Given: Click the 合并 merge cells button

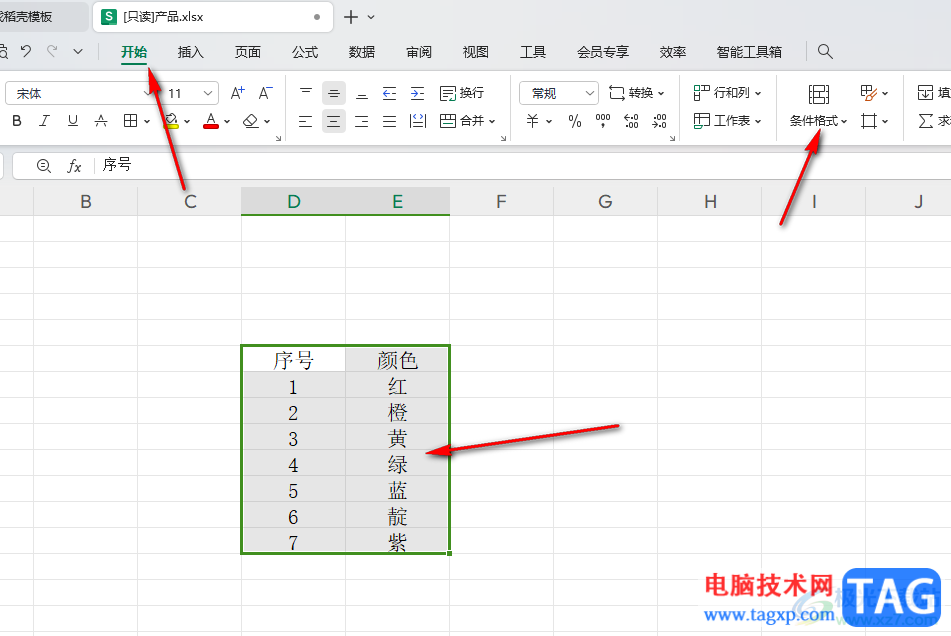Looking at the screenshot, I should (462, 121).
